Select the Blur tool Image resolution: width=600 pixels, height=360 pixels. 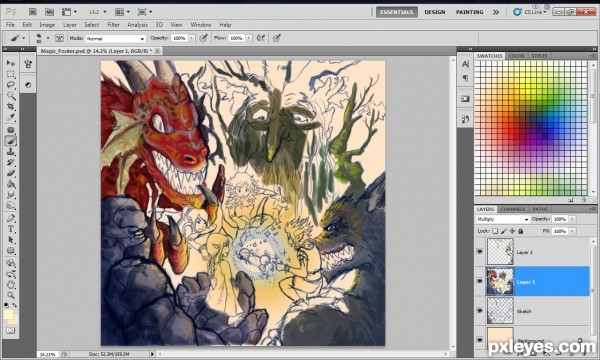click(11, 195)
